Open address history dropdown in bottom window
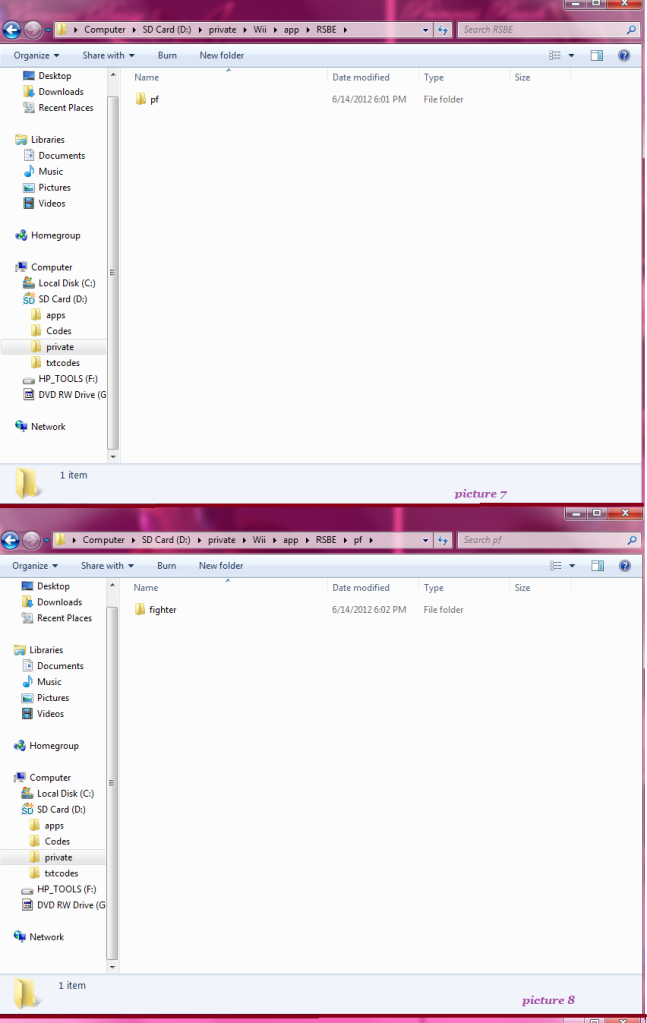This screenshot has width=647, height=1023. [x=425, y=540]
